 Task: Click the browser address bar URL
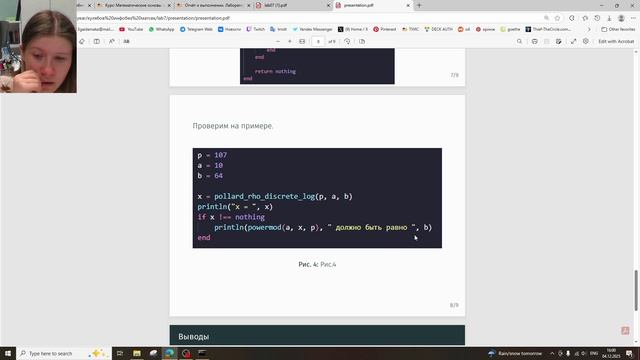click(153, 18)
